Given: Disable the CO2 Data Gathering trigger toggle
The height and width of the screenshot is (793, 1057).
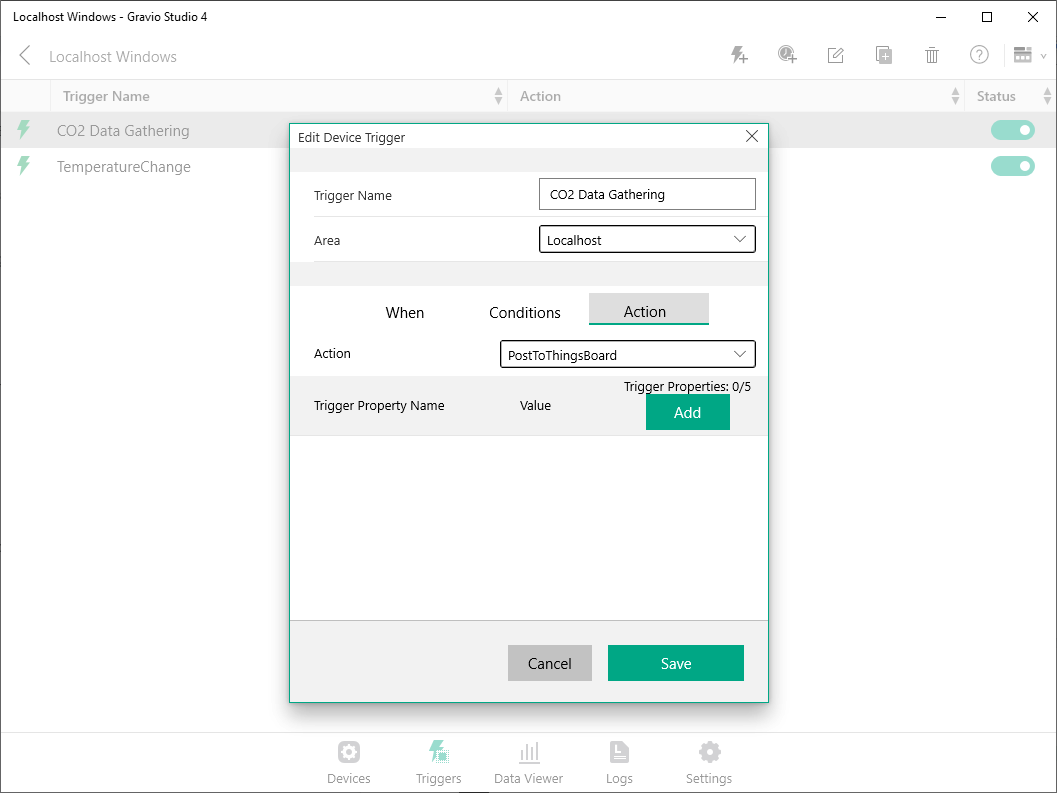Looking at the screenshot, I should [x=1013, y=130].
